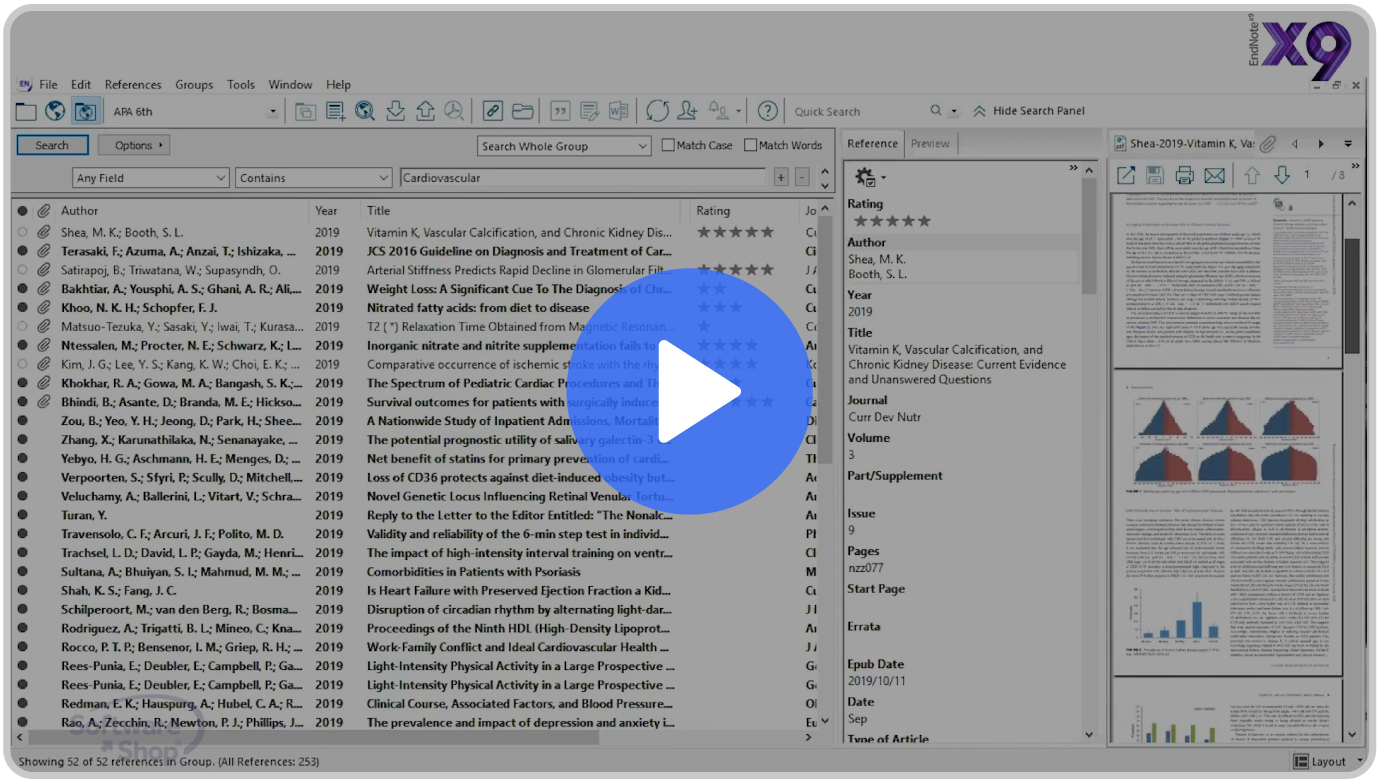The height and width of the screenshot is (782, 1378).
Task: Open the Help menu
Action: coord(338,85)
